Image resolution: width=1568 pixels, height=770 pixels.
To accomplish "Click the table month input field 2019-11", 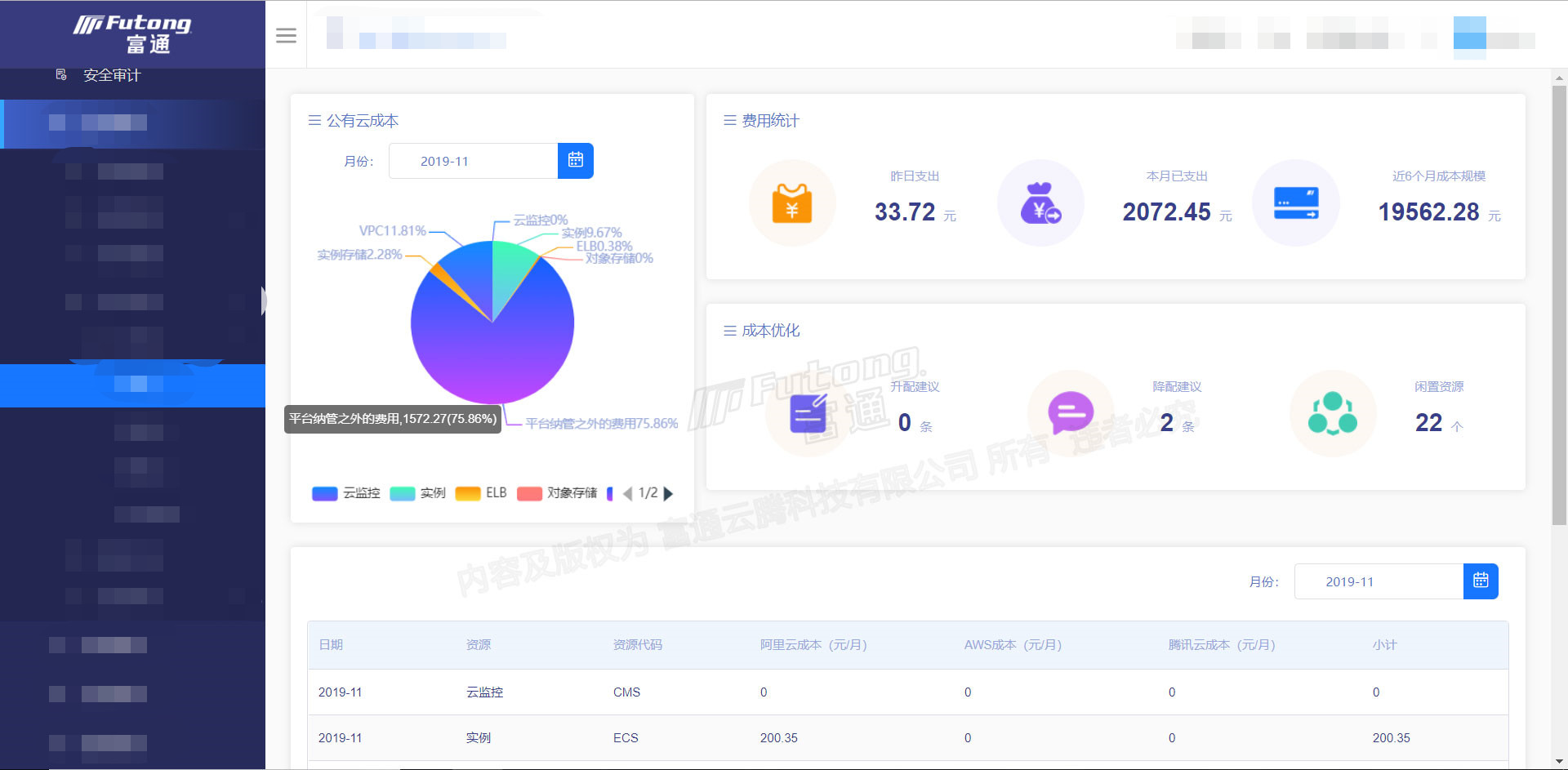I will pyautogui.click(x=1379, y=581).
